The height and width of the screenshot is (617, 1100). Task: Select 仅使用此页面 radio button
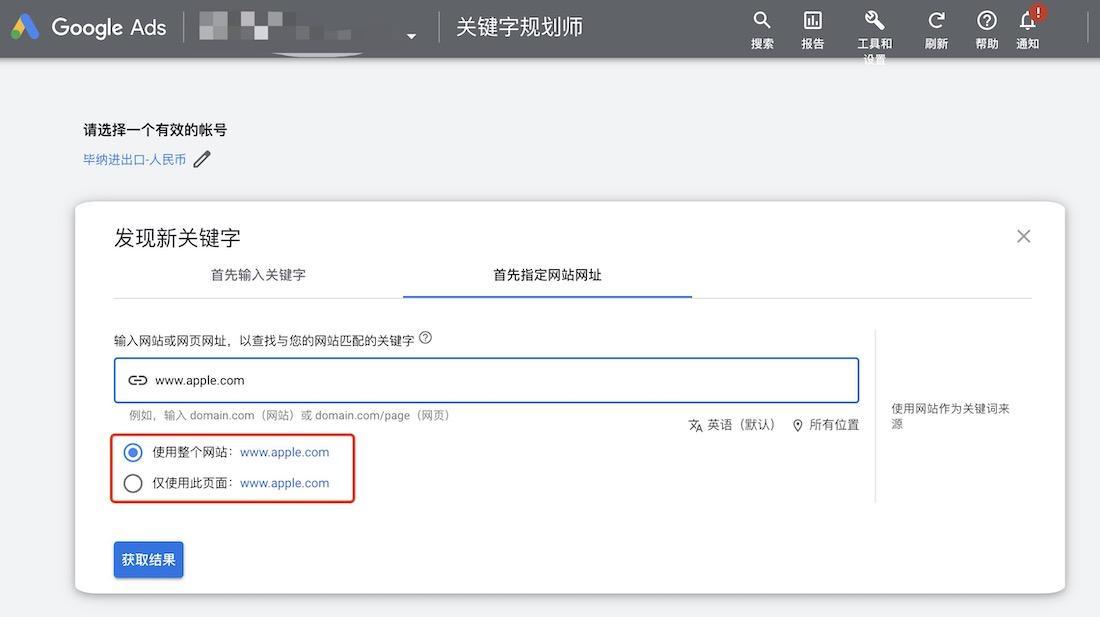133,483
